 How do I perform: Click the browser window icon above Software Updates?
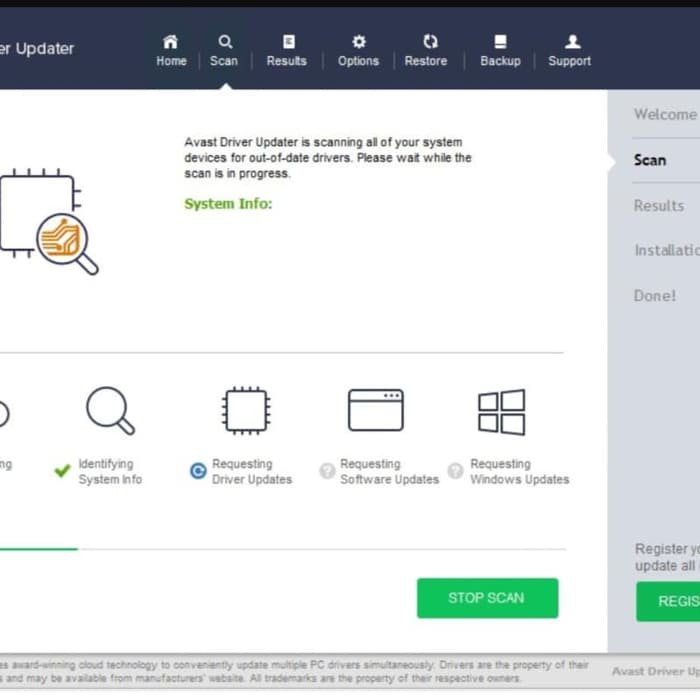coord(375,410)
